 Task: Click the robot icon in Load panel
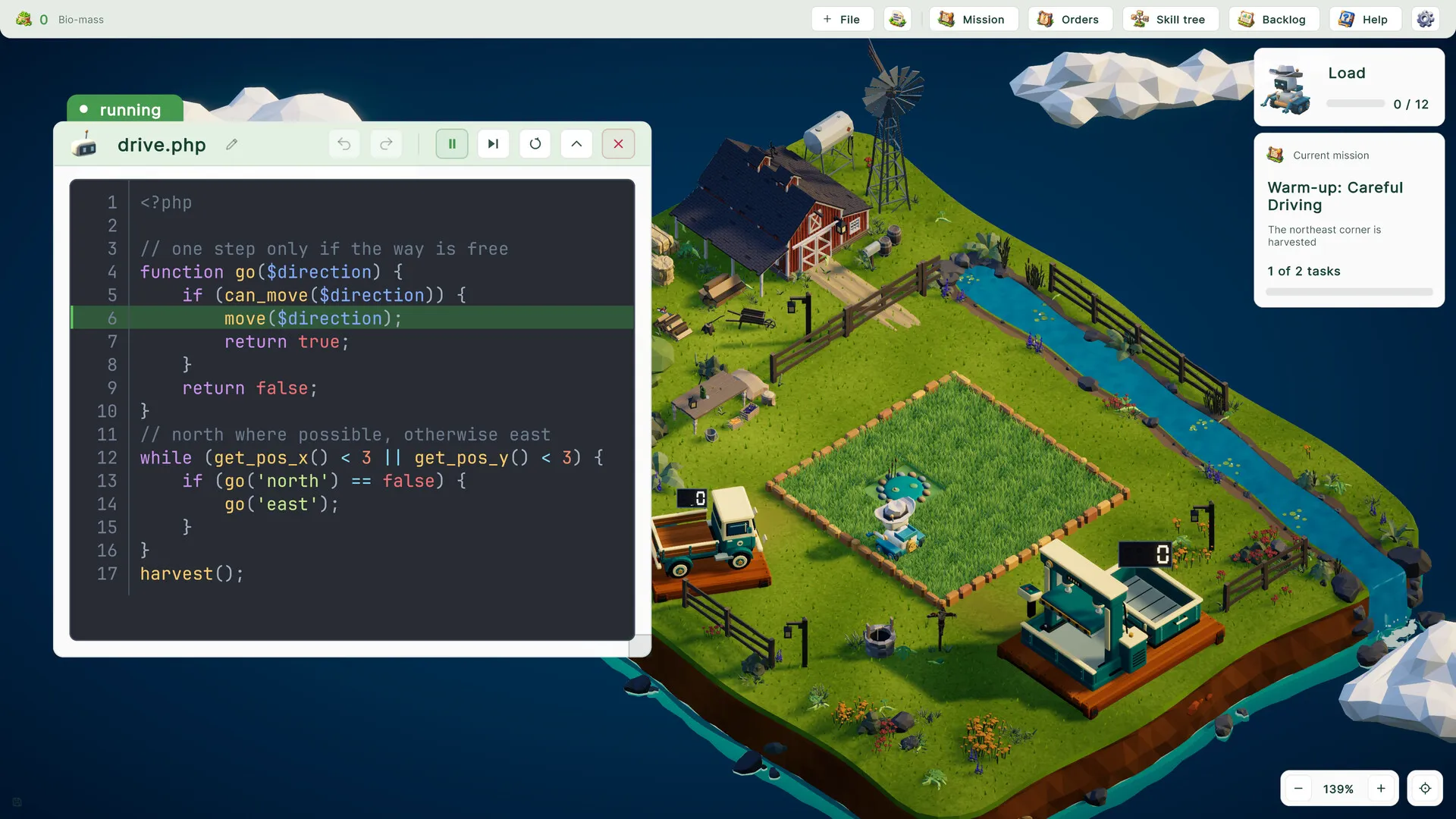click(1285, 89)
